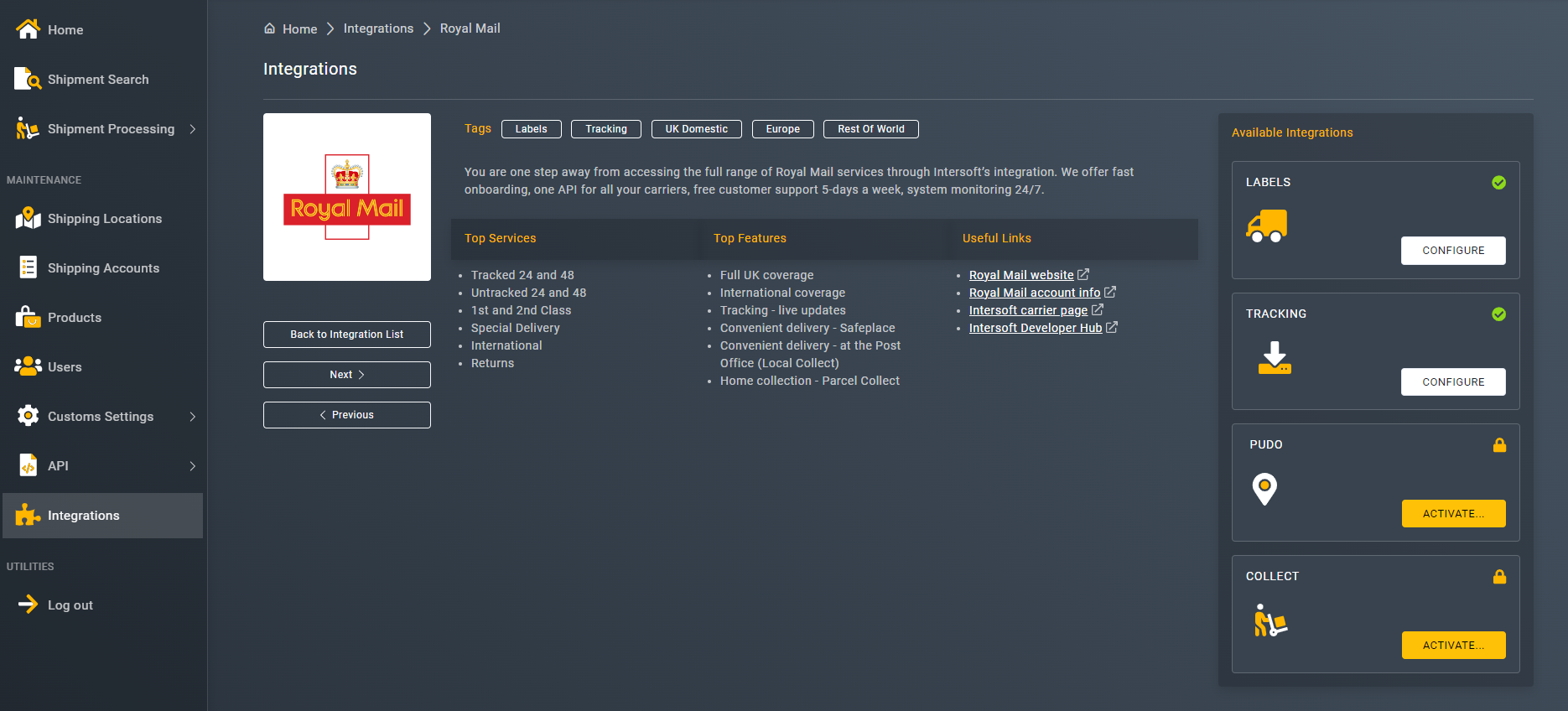Screen dimensions: 1568x711
Task: Click the Previous button
Action: point(347,415)
